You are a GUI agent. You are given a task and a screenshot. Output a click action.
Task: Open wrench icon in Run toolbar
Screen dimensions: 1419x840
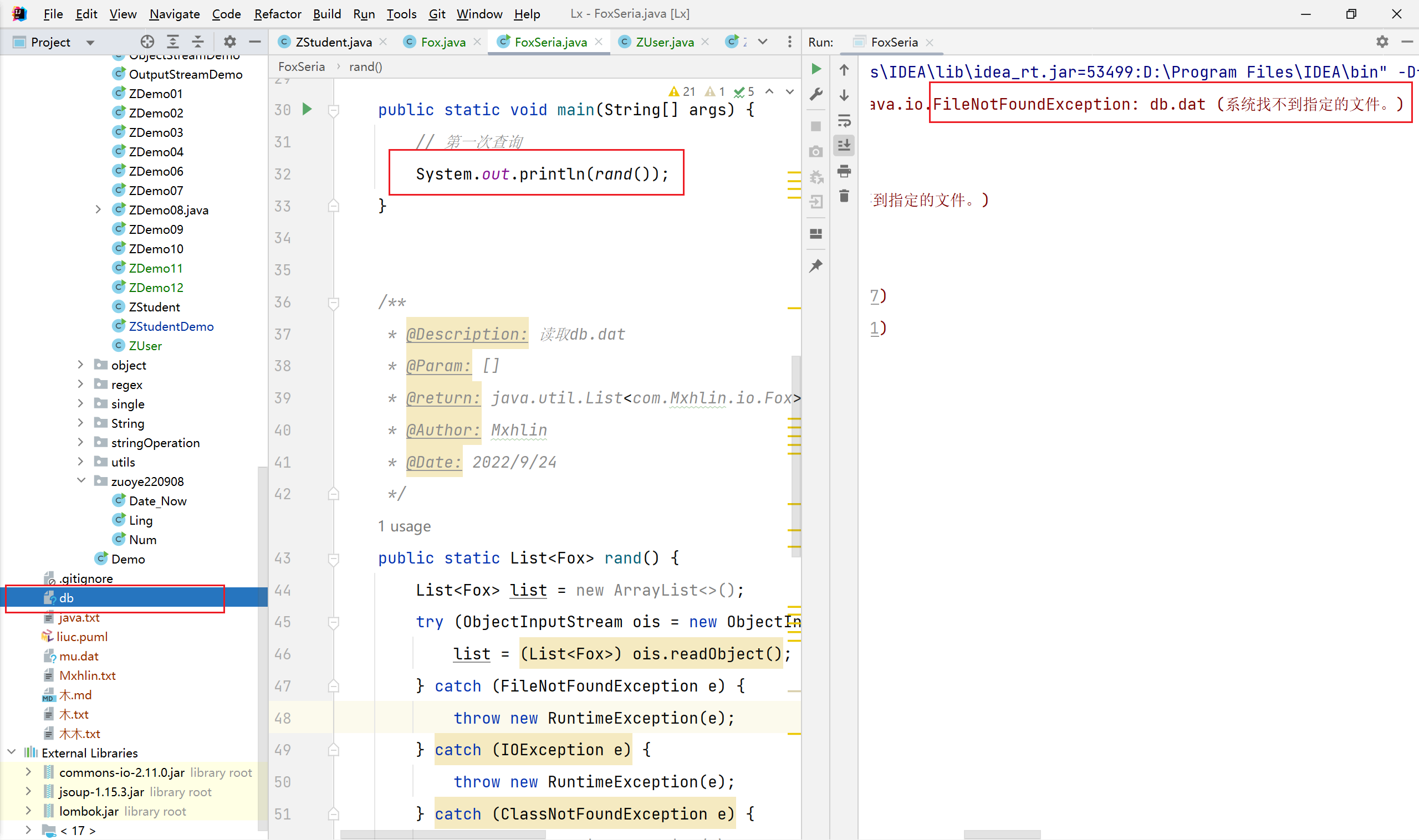coord(816,95)
